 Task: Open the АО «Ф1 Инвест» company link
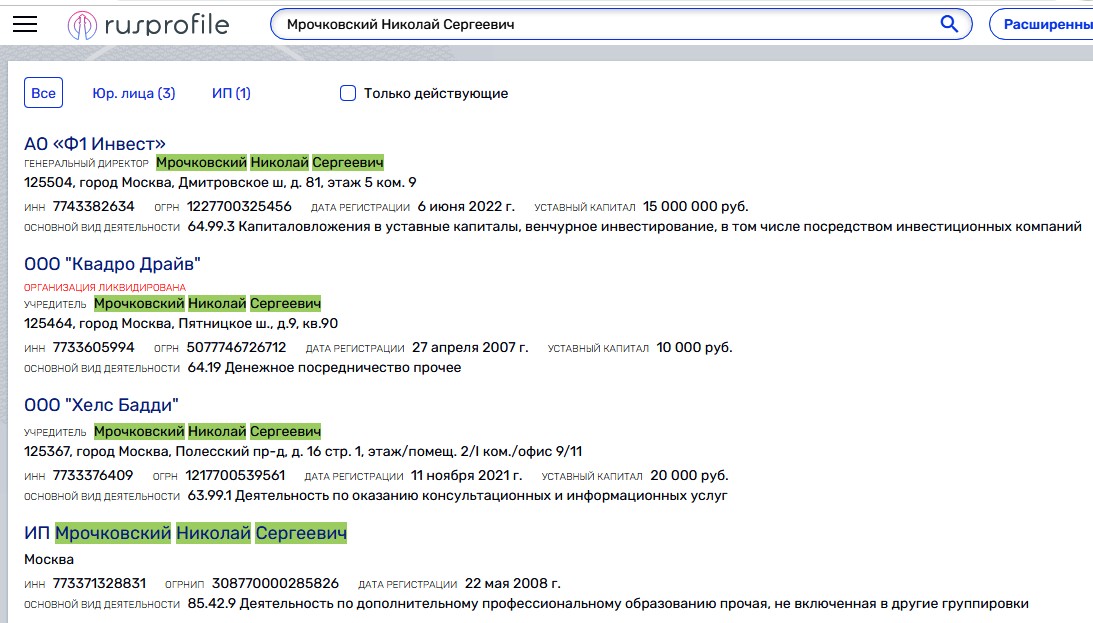point(95,144)
